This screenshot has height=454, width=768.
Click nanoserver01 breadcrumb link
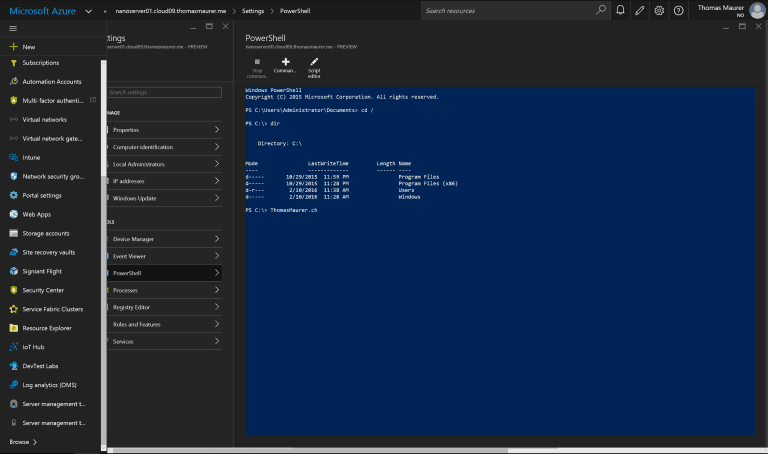(x=170, y=11)
